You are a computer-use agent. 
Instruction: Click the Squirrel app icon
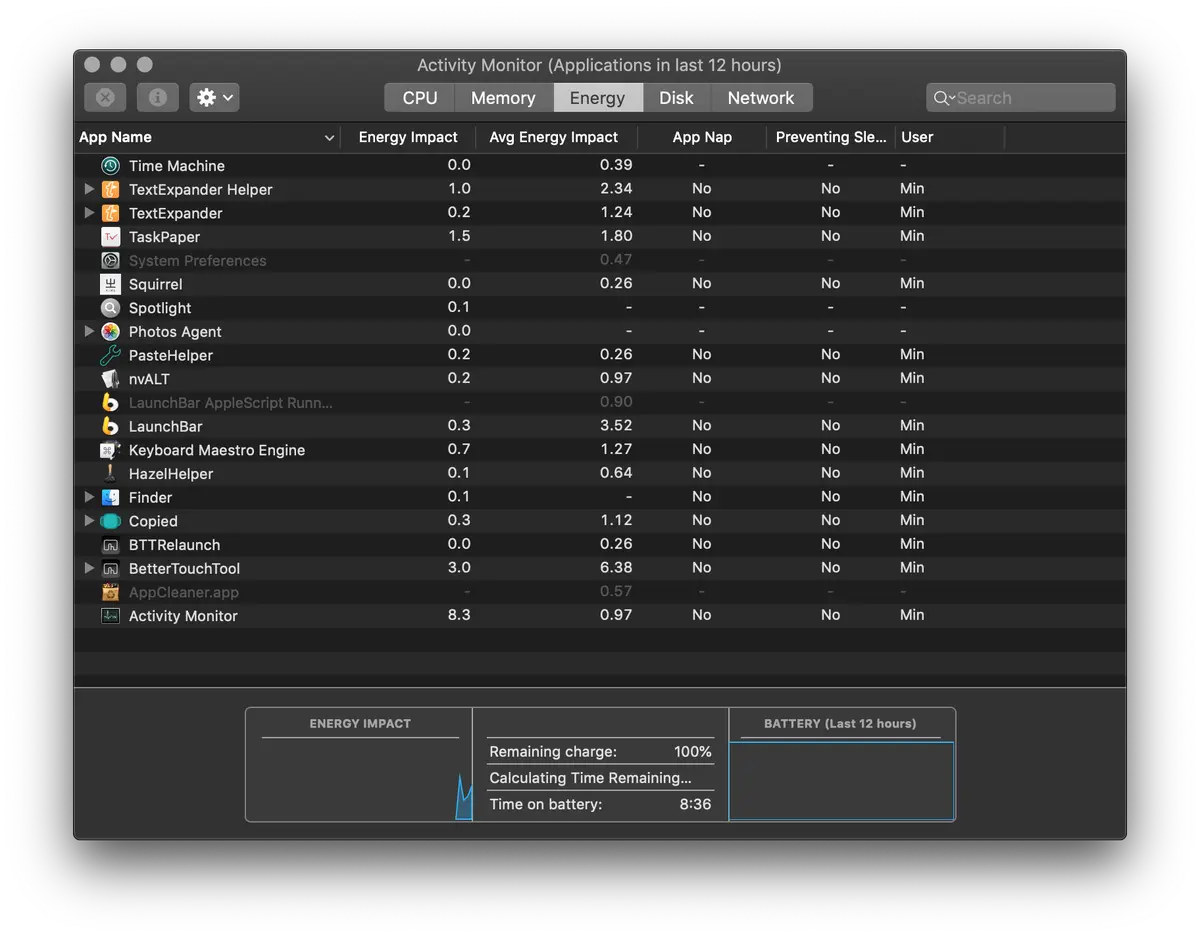(111, 284)
